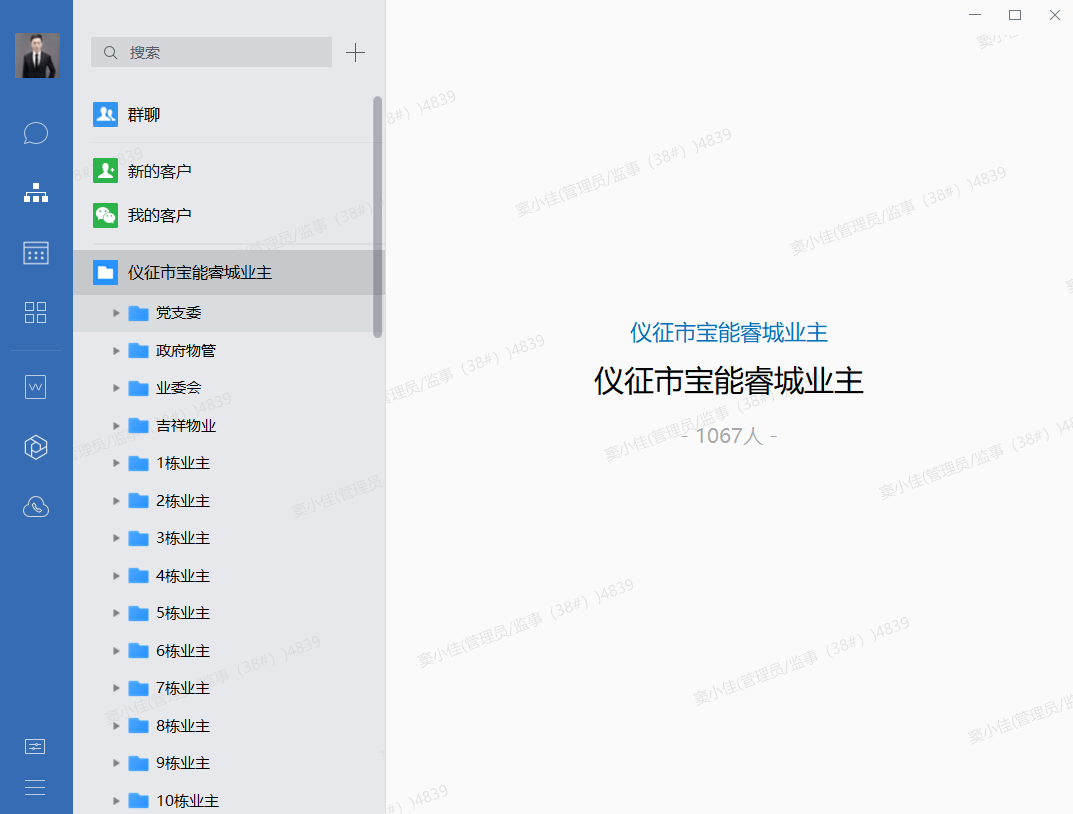Expand the 2栋业主 folder arrow

pos(116,501)
